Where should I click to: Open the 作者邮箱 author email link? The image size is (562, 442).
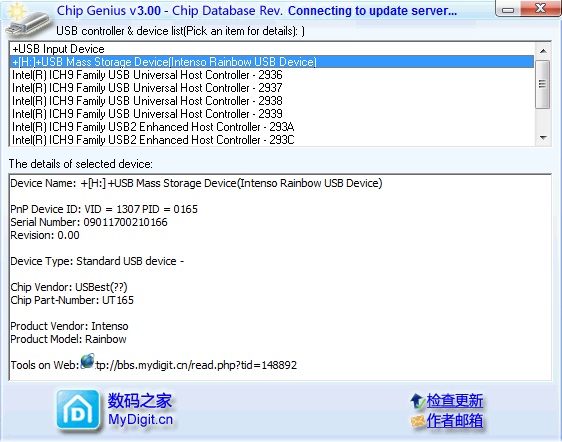[x=454, y=421]
